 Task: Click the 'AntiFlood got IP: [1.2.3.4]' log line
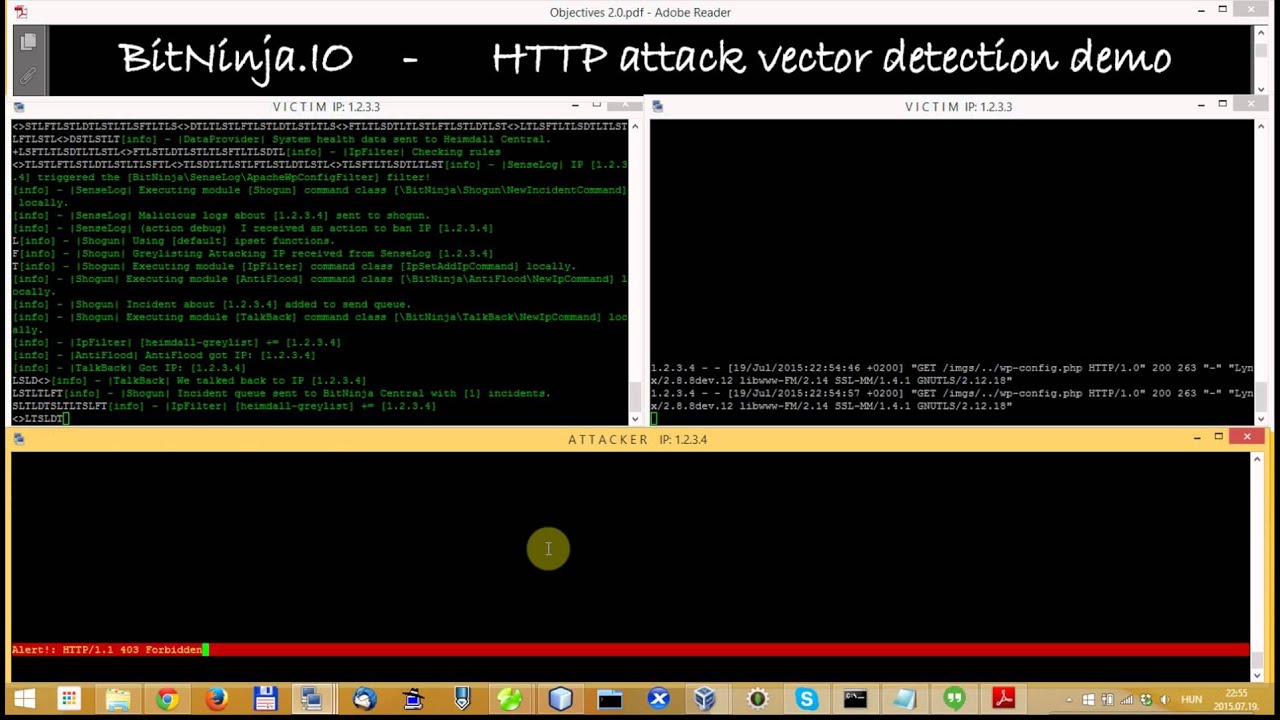click(164, 355)
